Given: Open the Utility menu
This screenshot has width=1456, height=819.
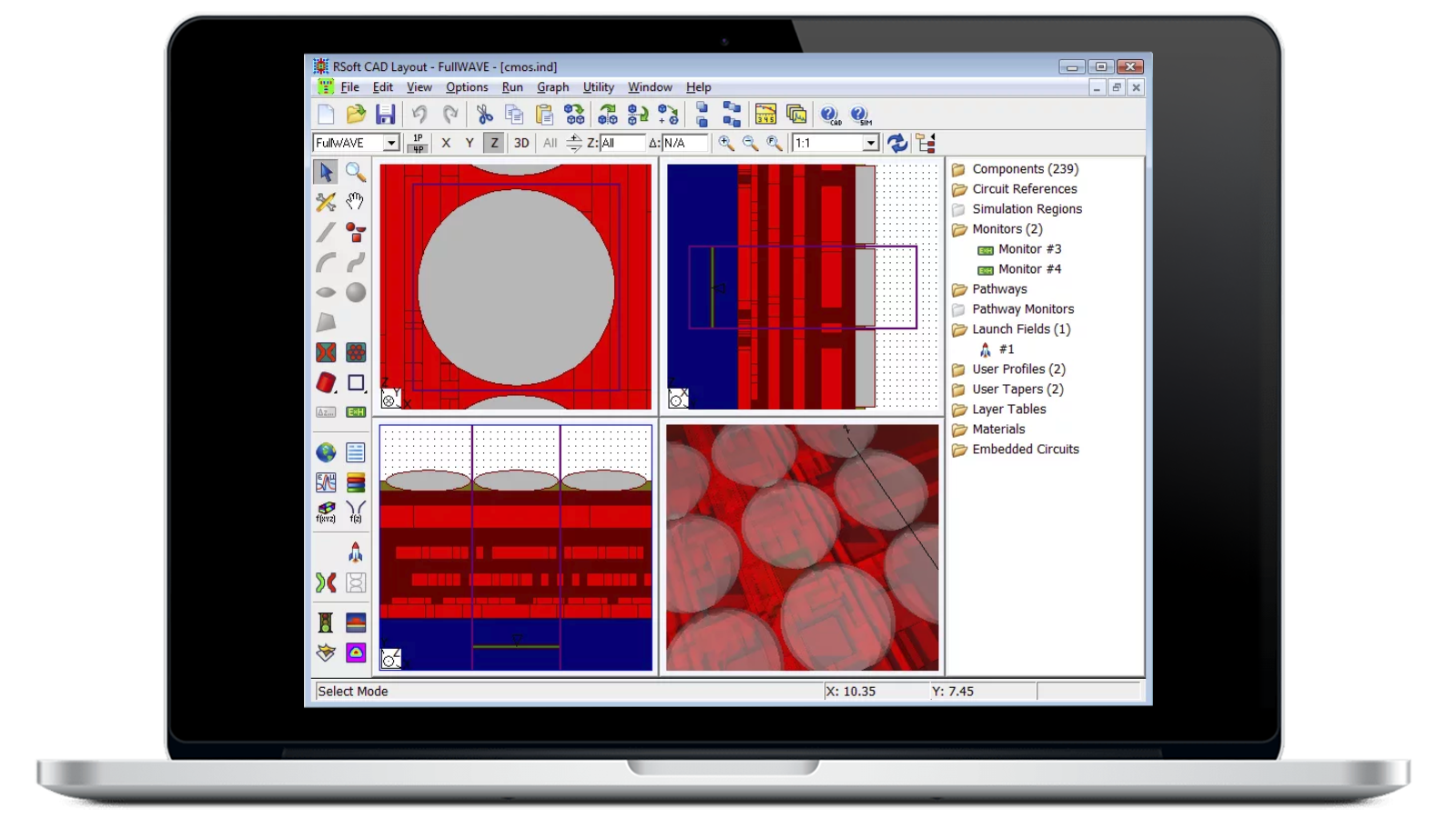Looking at the screenshot, I should click(598, 87).
